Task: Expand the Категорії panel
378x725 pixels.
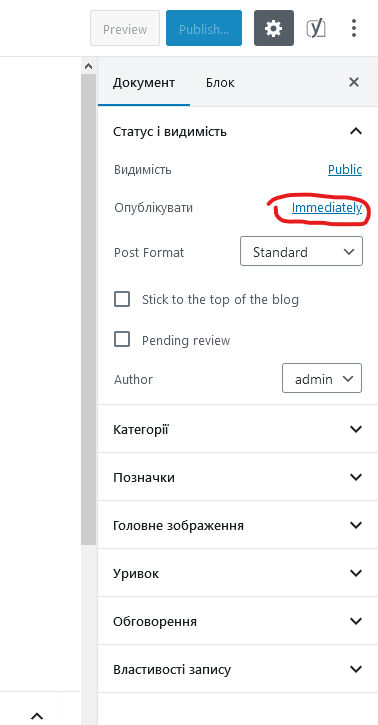Action: [x=238, y=429]
